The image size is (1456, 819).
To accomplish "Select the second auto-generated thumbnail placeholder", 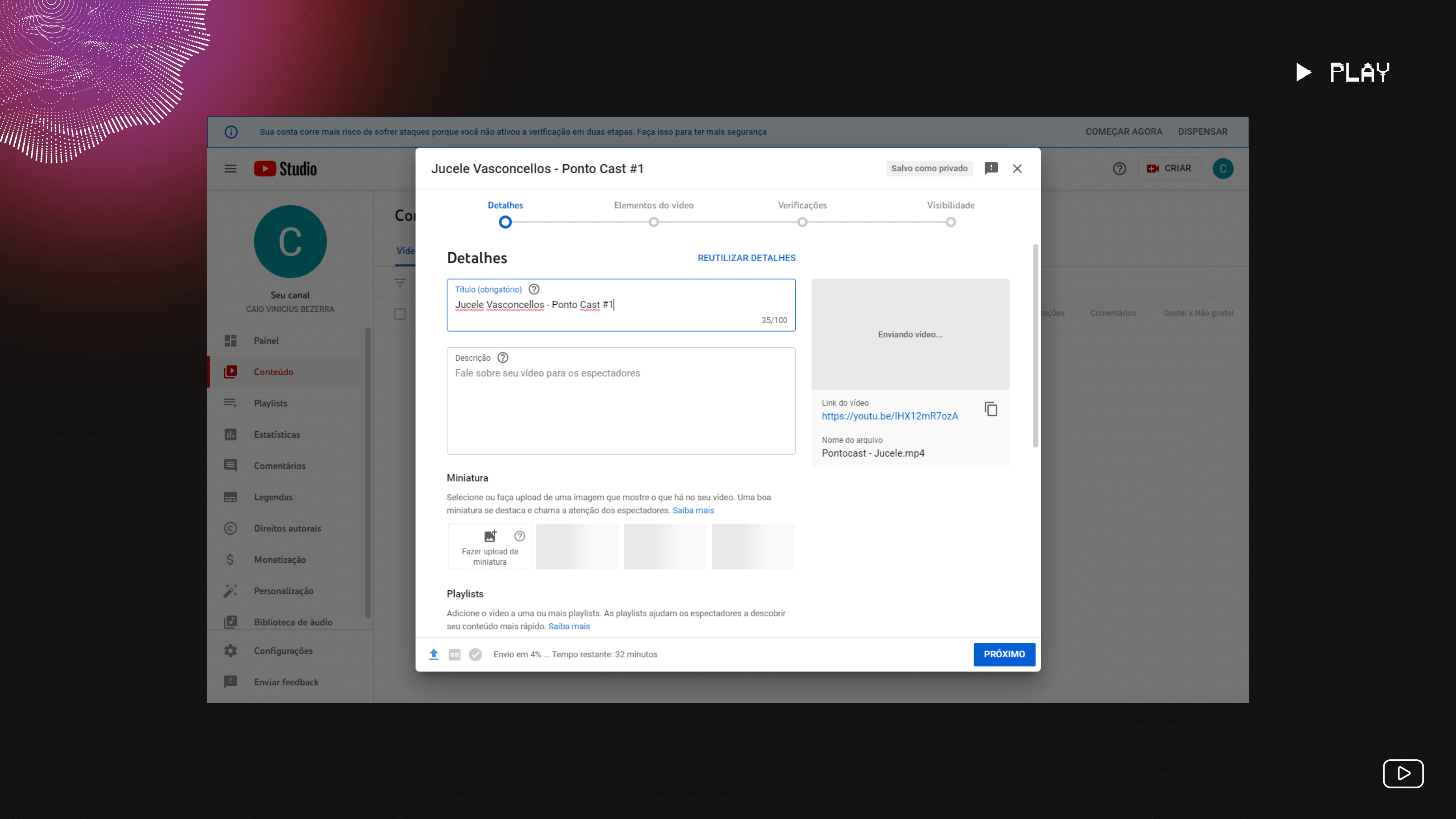I will coord(665,547).
